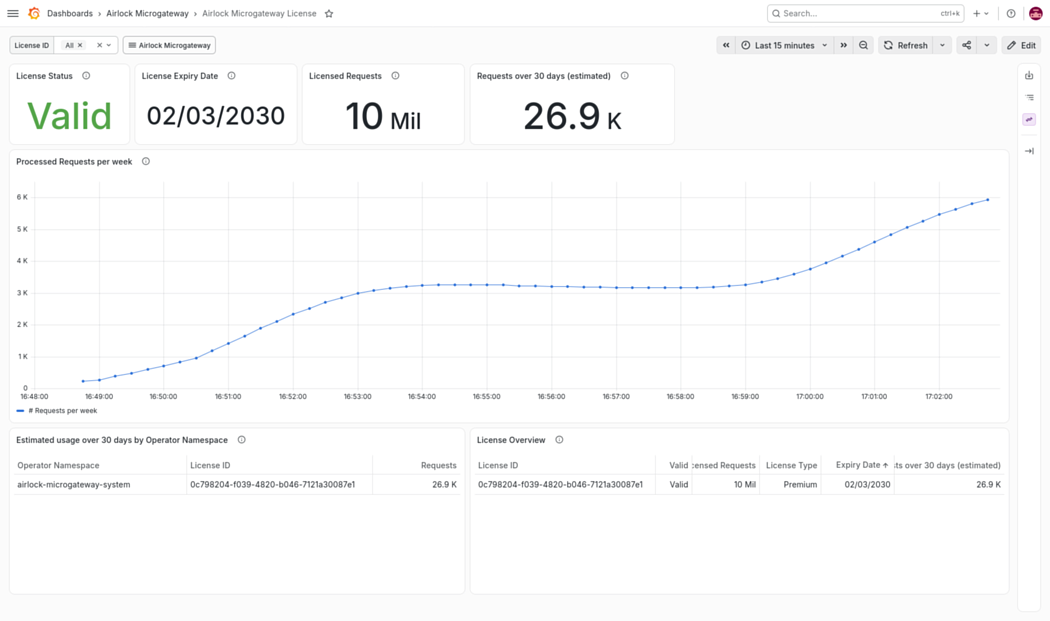Screen dimensions: 1050x621
Task: Show License Status panel info icon
Action: [x=86, y=76]
